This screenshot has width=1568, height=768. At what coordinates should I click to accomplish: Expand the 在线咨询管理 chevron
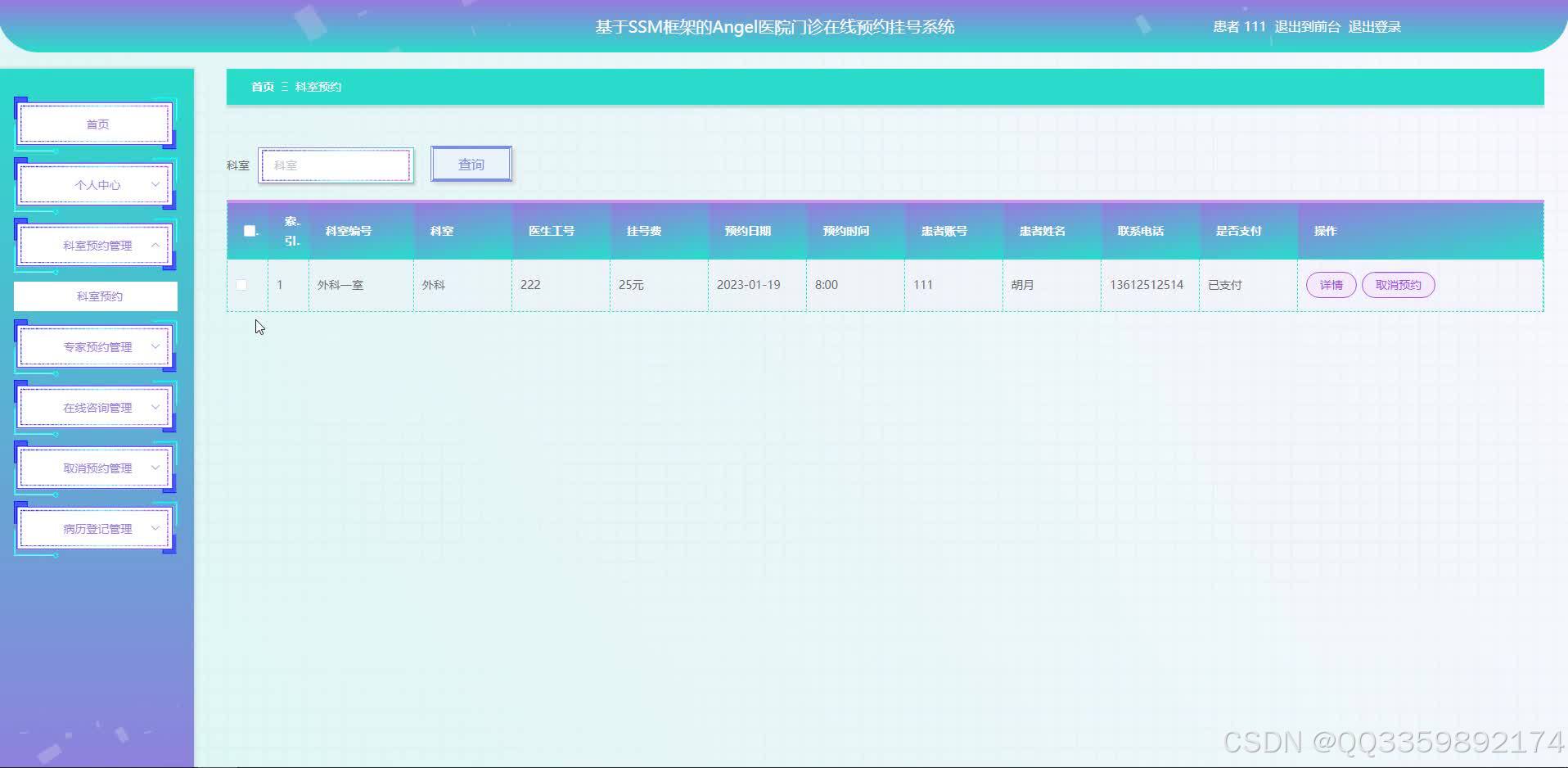[155, 407]
